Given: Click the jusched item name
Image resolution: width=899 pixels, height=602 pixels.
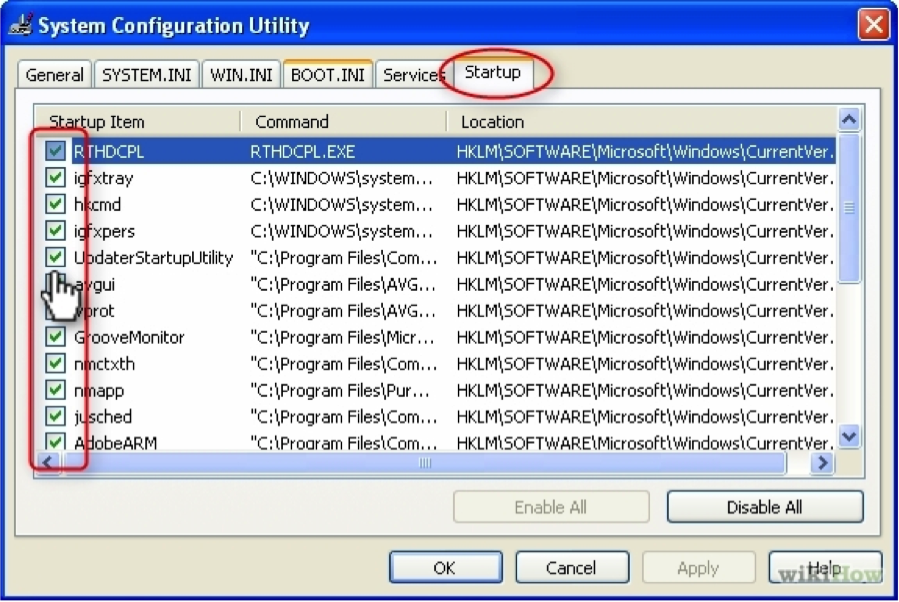Looking at the screenshot, I should tap(103, 416).
